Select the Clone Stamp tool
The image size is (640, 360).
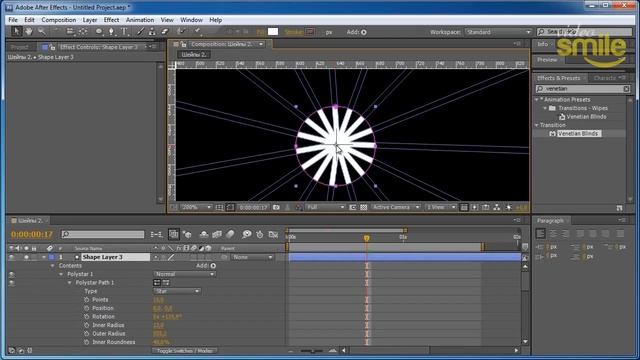152,31
